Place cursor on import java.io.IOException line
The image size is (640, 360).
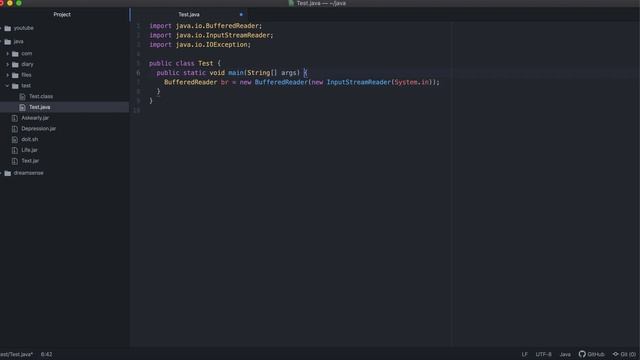click(200, 45)
